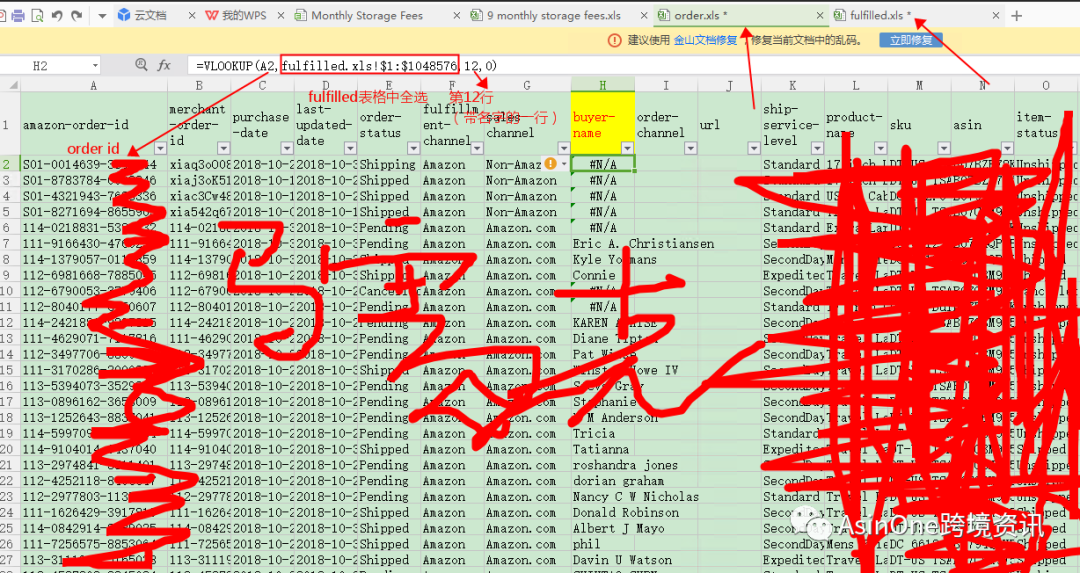Screen dimensions: 1080x573
Task: Open filter dropdown for sku column
Action: 944,148
